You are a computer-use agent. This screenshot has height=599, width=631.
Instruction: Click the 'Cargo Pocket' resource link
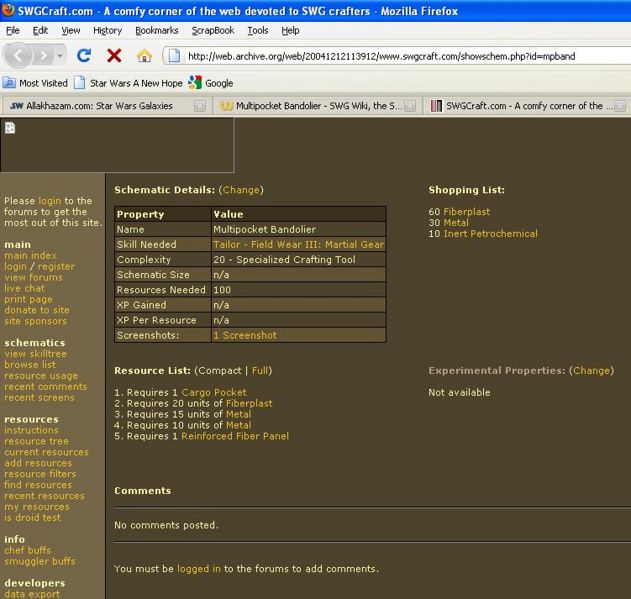(214, 393)
